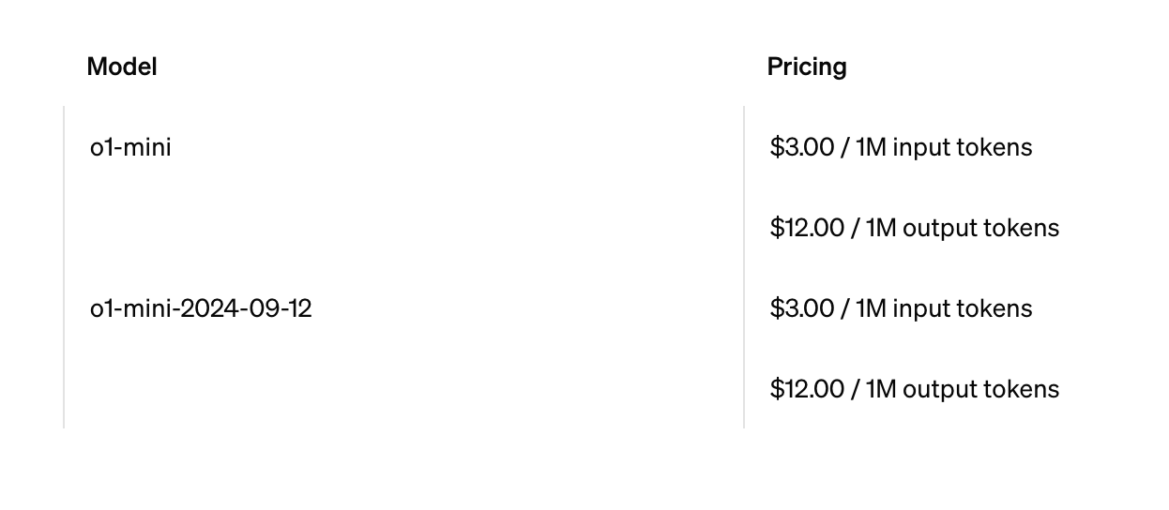
Task: Click the o1-mini input tokens pricing line
Action: (x=900, y=148)
